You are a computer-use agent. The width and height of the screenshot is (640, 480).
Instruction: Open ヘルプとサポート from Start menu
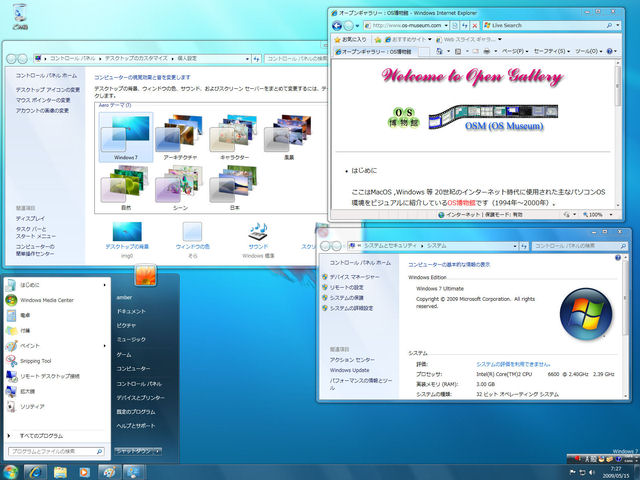tap(136, 426)
